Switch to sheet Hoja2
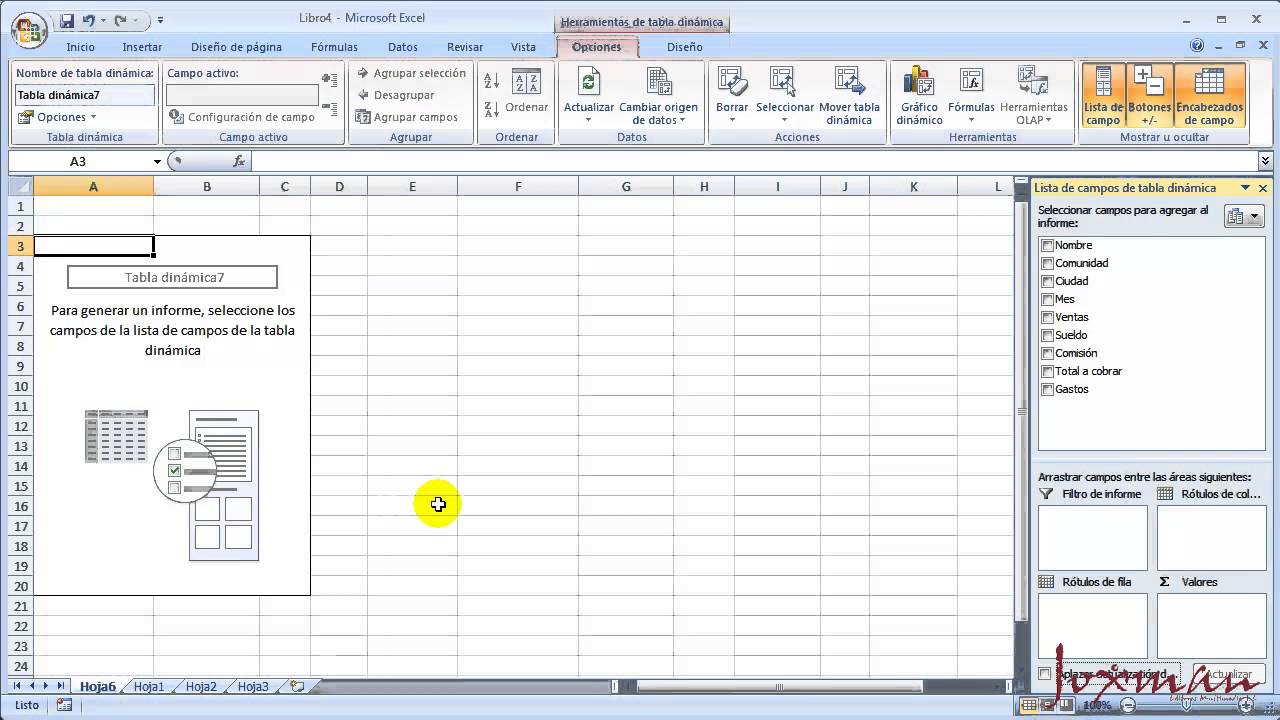The height and width of the screenshot is (720, 1280). tap(201, 687)
